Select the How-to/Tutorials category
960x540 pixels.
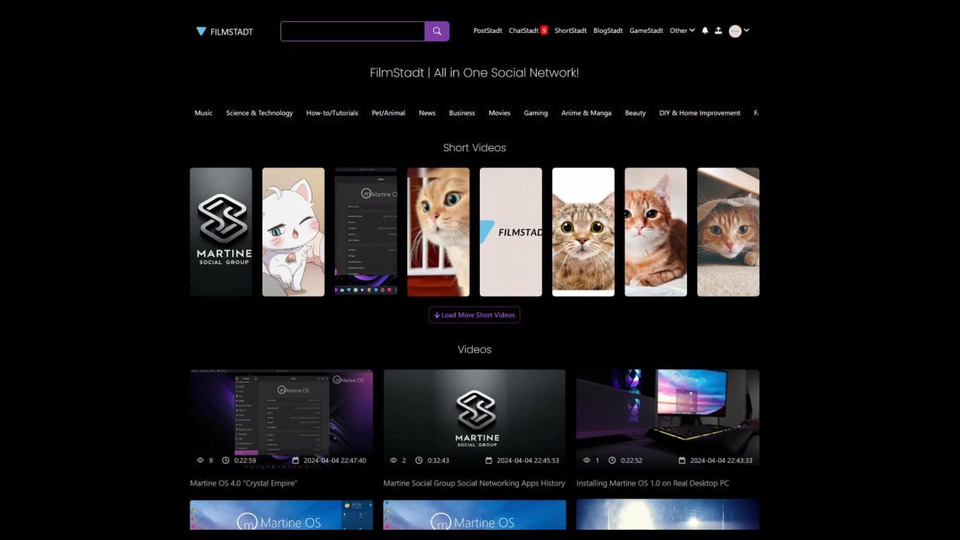(332, 113)
